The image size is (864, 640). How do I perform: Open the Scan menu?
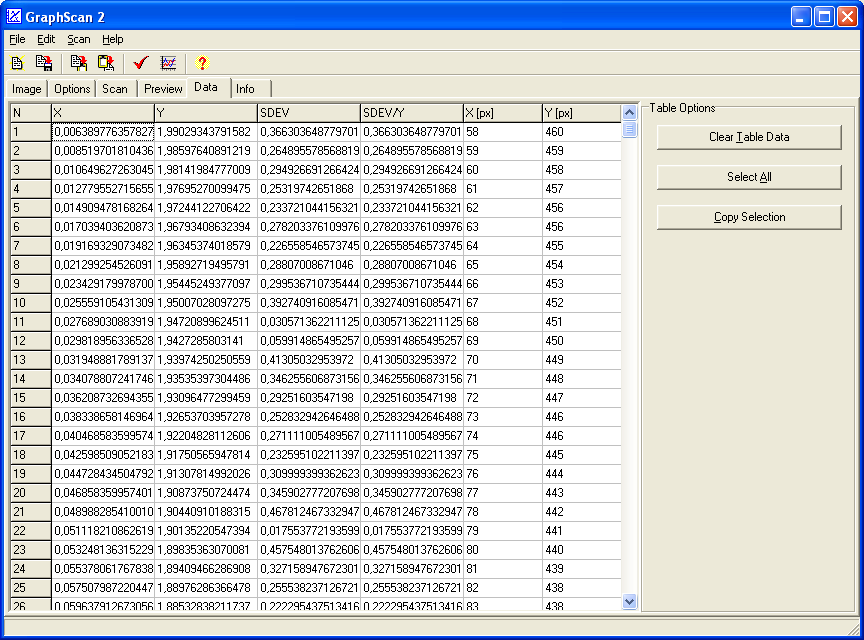point(79,39)
